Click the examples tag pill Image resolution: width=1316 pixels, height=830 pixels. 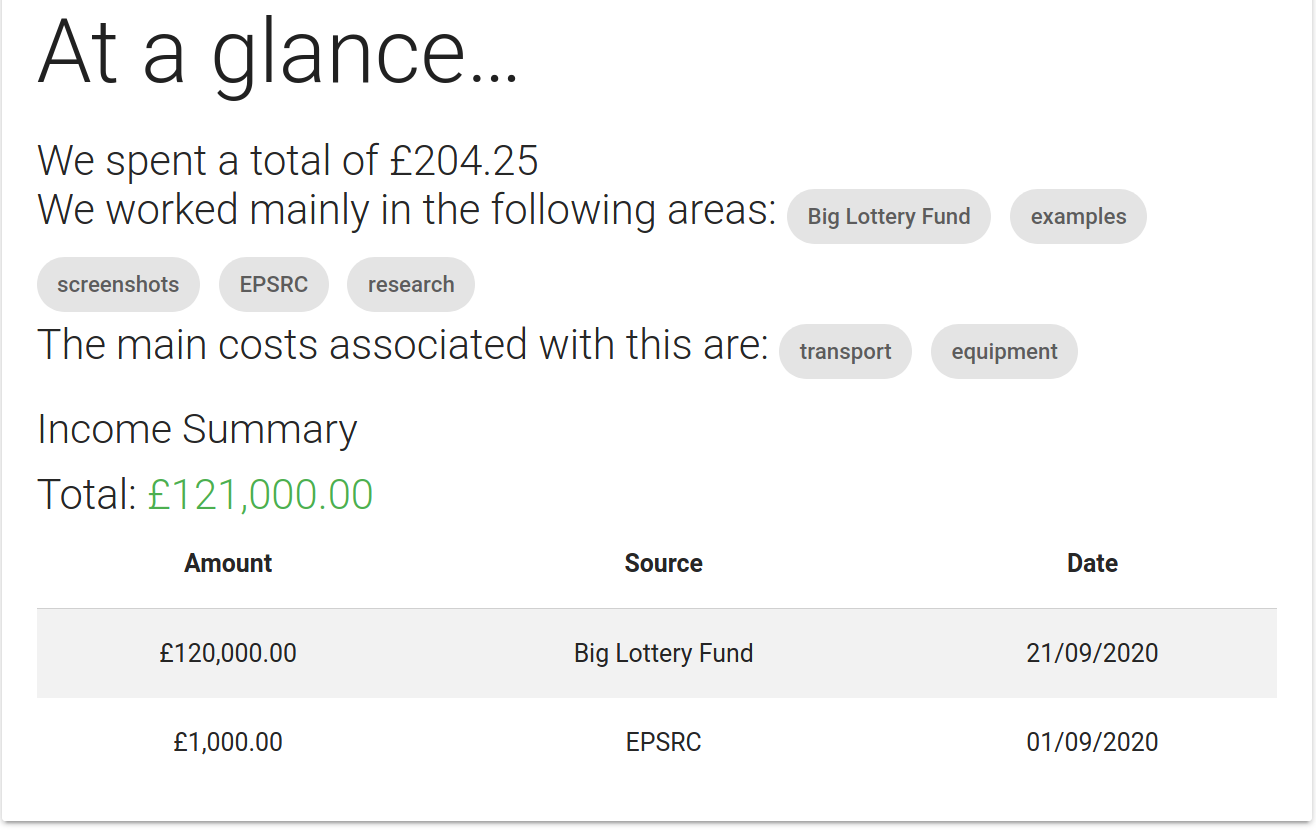1078,216
